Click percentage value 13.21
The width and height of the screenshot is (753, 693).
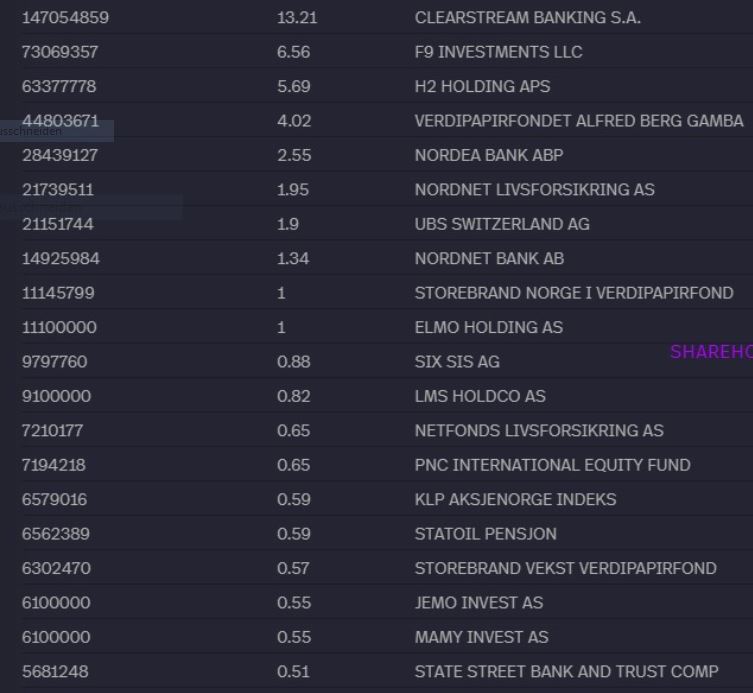(297, 18)
